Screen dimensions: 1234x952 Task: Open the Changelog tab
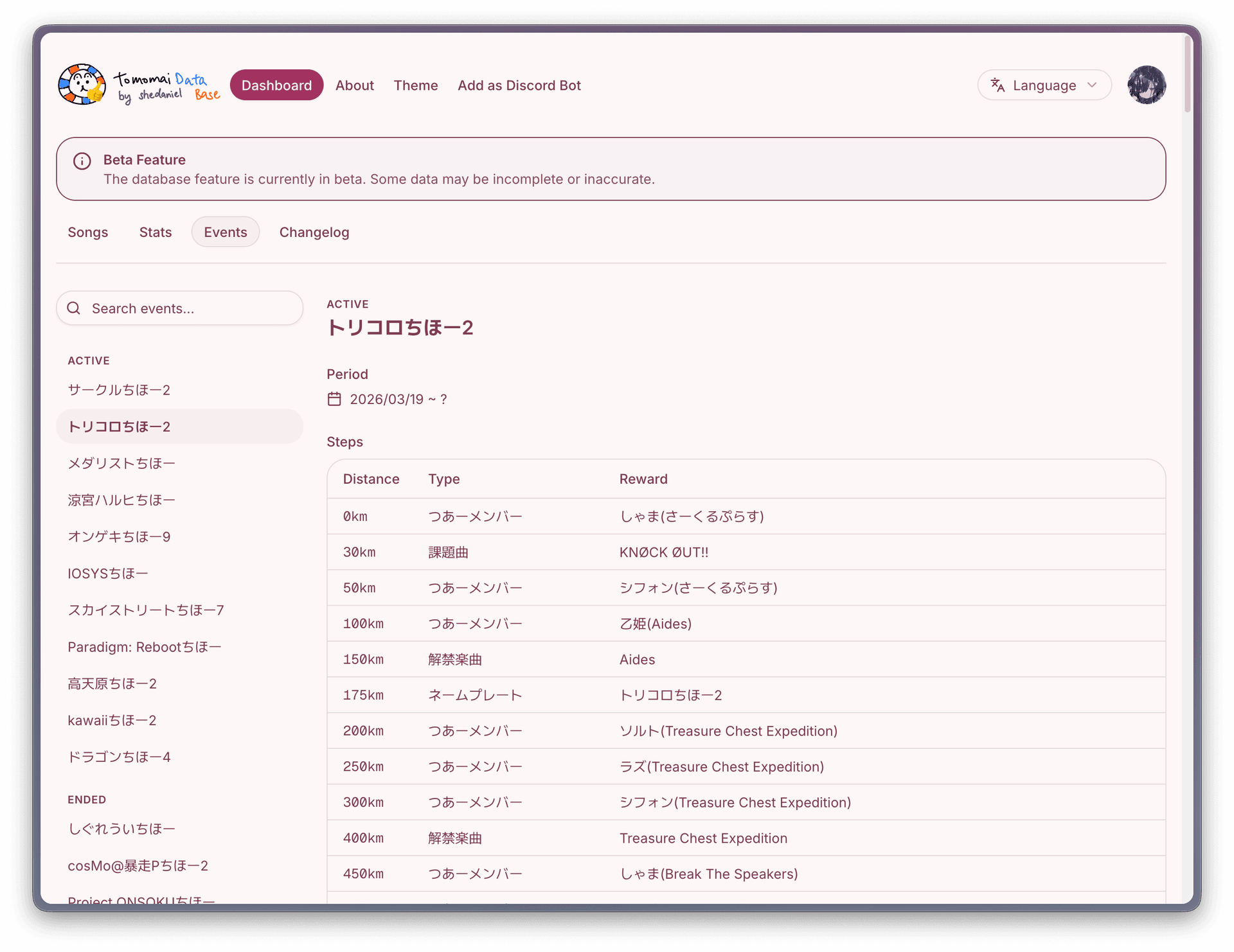click(314, 232)
